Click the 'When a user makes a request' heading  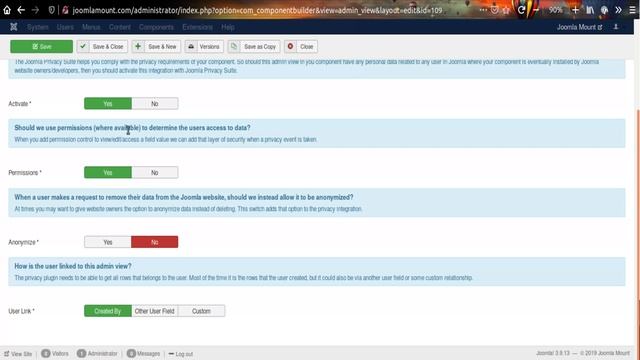pos(184,197)
